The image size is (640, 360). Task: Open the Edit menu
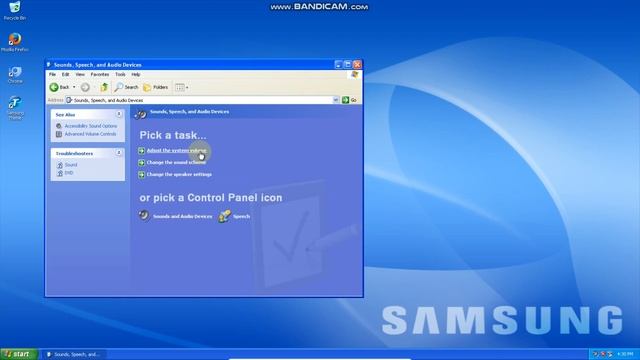65,74
